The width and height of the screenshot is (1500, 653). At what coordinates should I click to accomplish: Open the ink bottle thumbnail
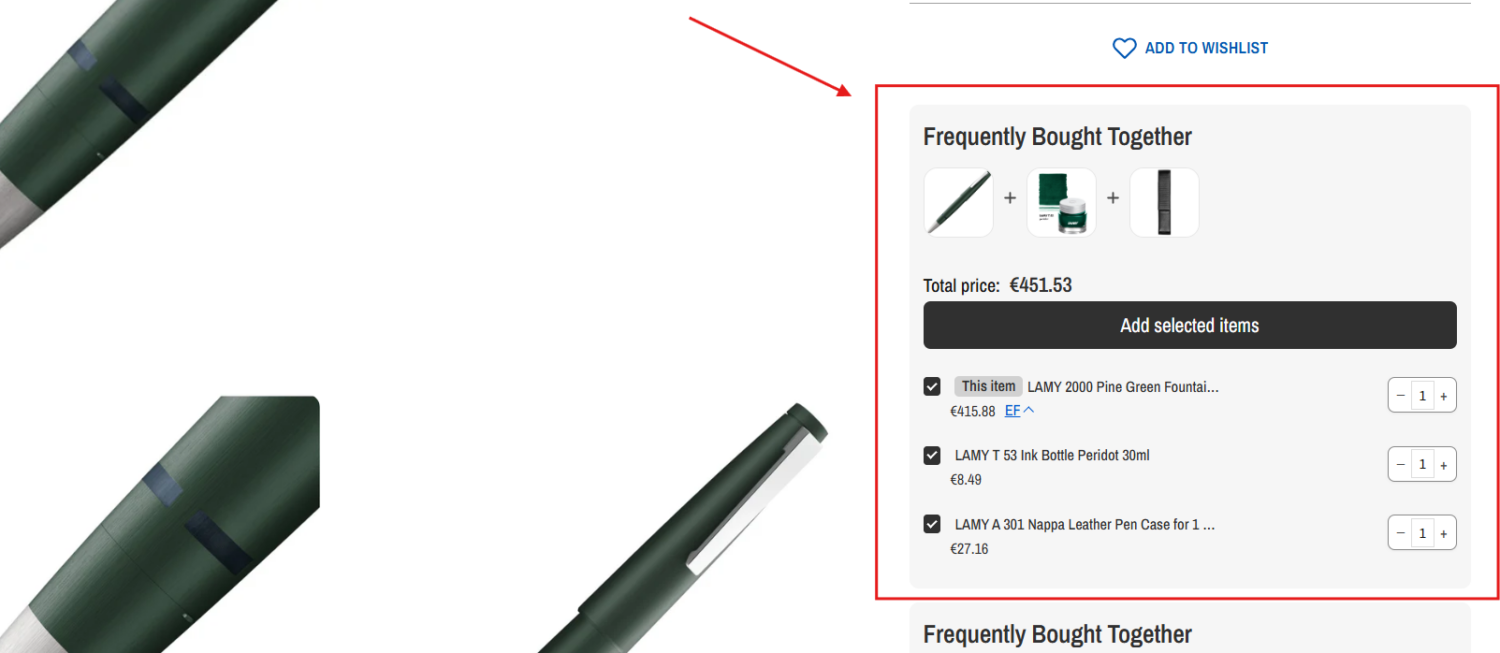coord(1061,202)
